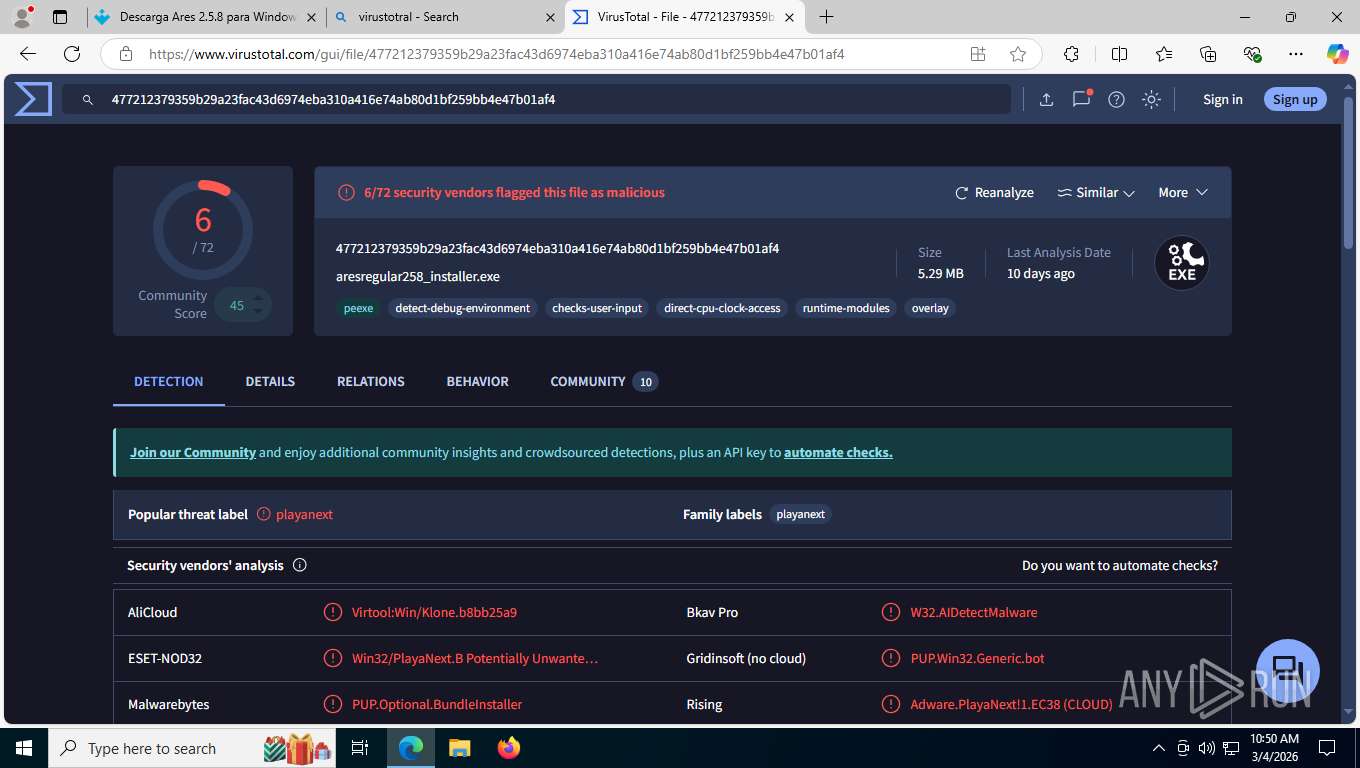
Task: Switch to the Descarga Ares browser tab
Action: pos(206,17)
